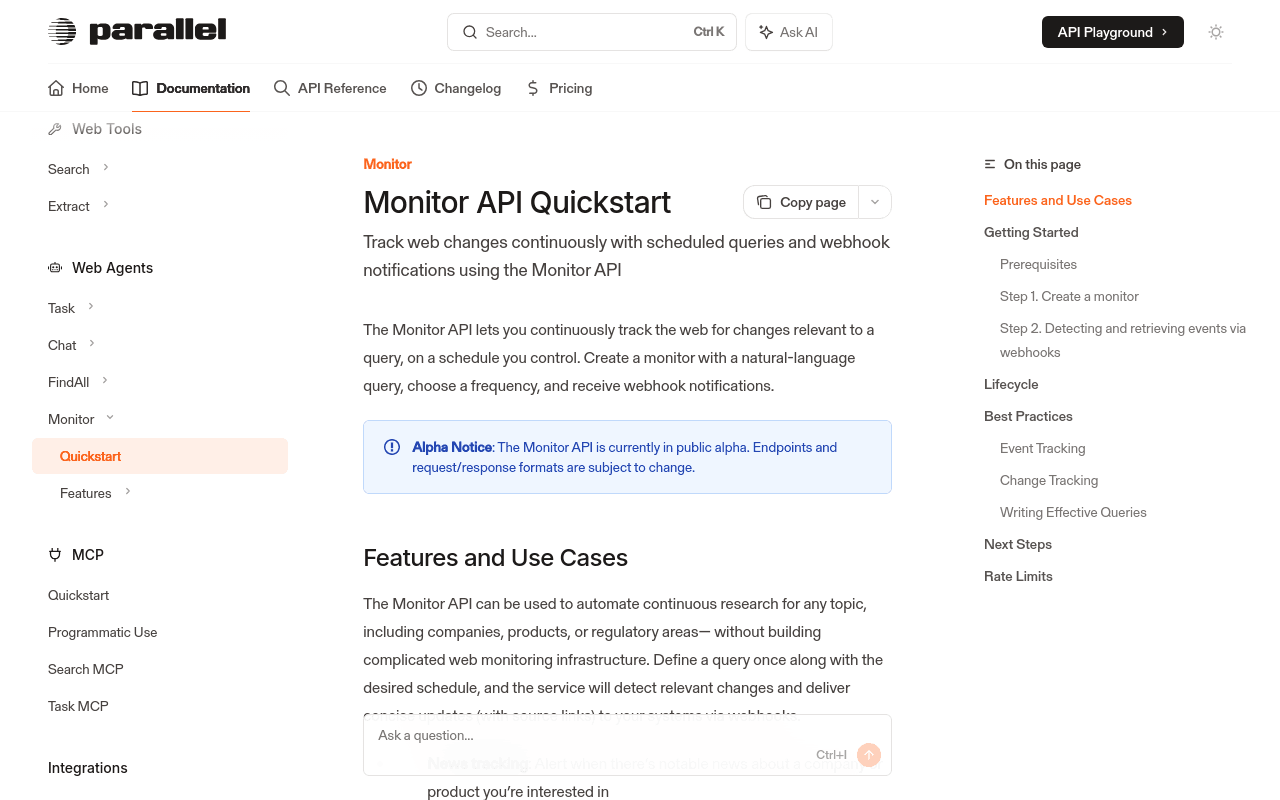
Task: Select Quickstart under Monitor in sidebar
Action: [x=160, y=456]
